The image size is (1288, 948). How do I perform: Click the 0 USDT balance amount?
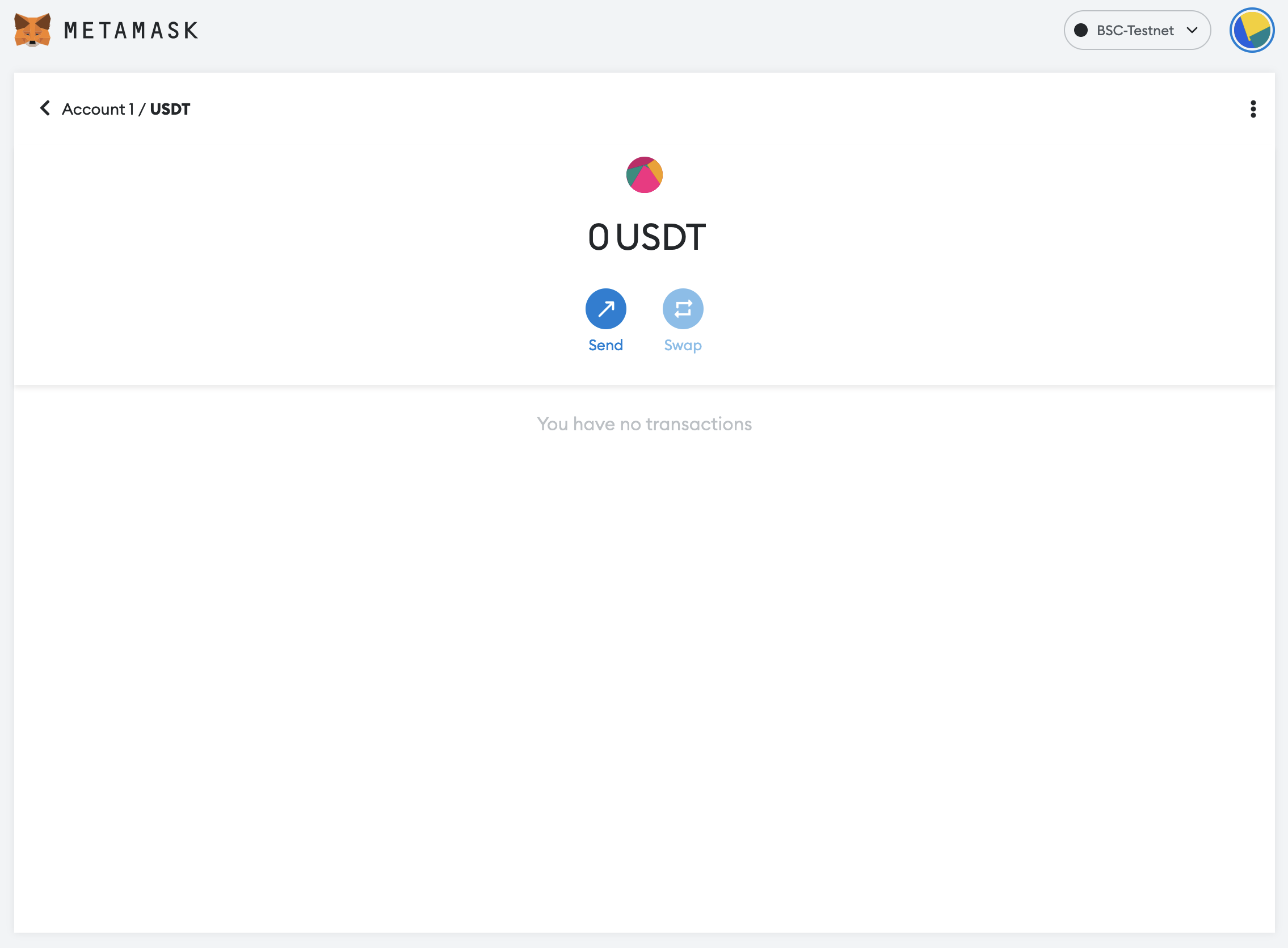[x=646, y=237]
